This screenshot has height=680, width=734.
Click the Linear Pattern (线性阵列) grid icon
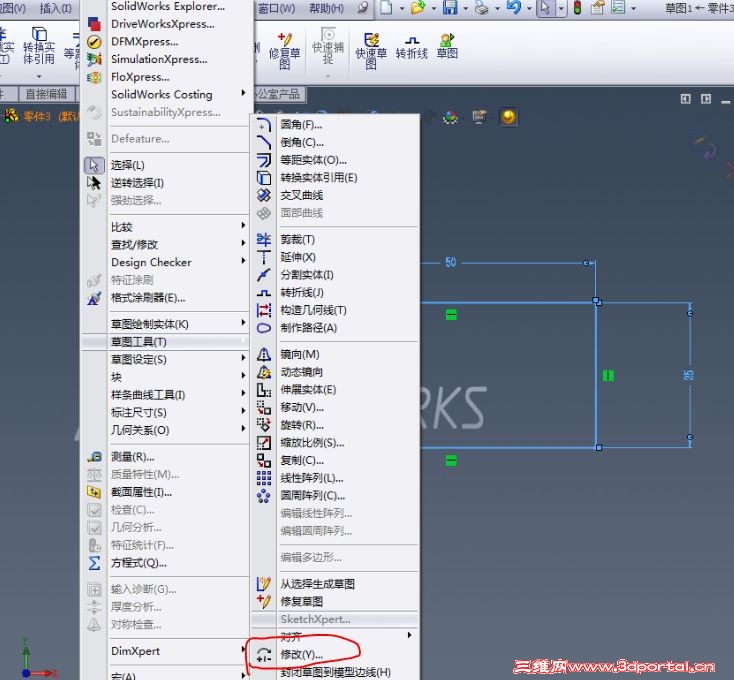(264, 478)
